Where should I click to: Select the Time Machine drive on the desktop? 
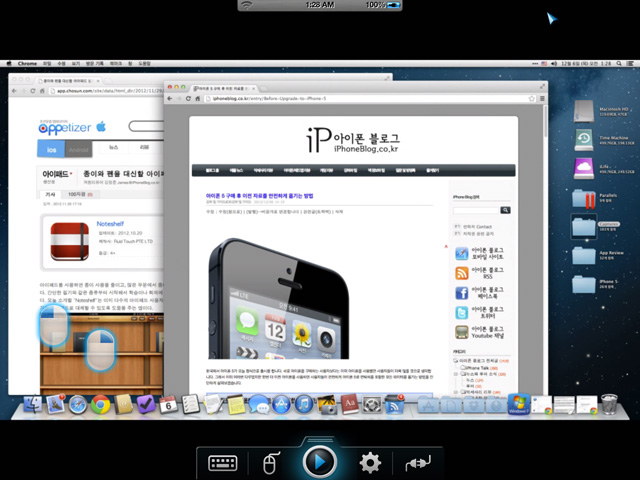tap(584, 140)
